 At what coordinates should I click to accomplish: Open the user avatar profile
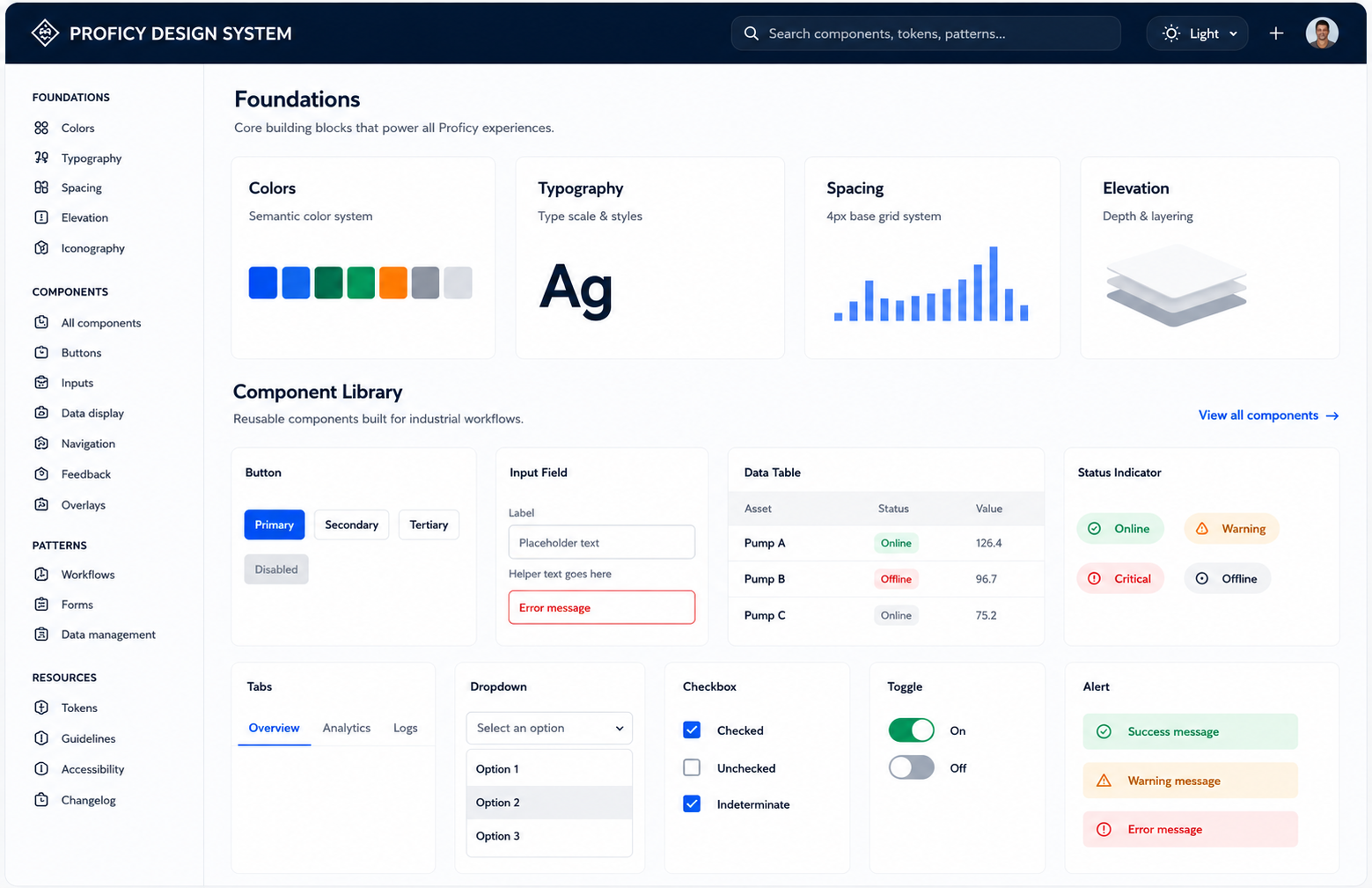pyautogui.click(x=1322, y=33)
